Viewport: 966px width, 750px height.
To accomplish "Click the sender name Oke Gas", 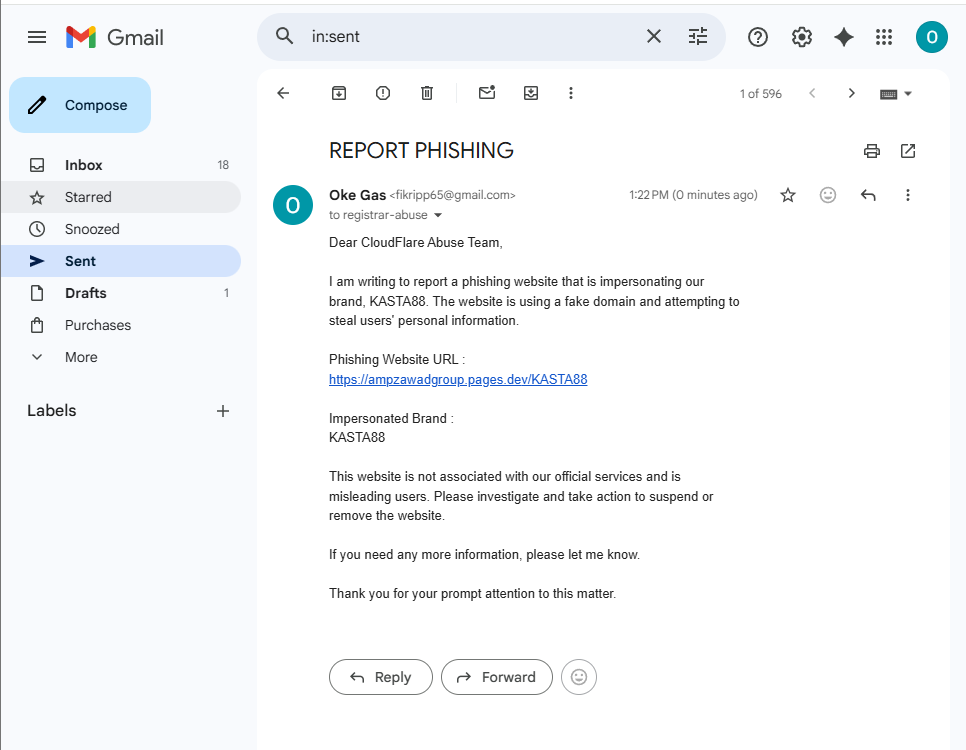I will [x=357, y=195].
